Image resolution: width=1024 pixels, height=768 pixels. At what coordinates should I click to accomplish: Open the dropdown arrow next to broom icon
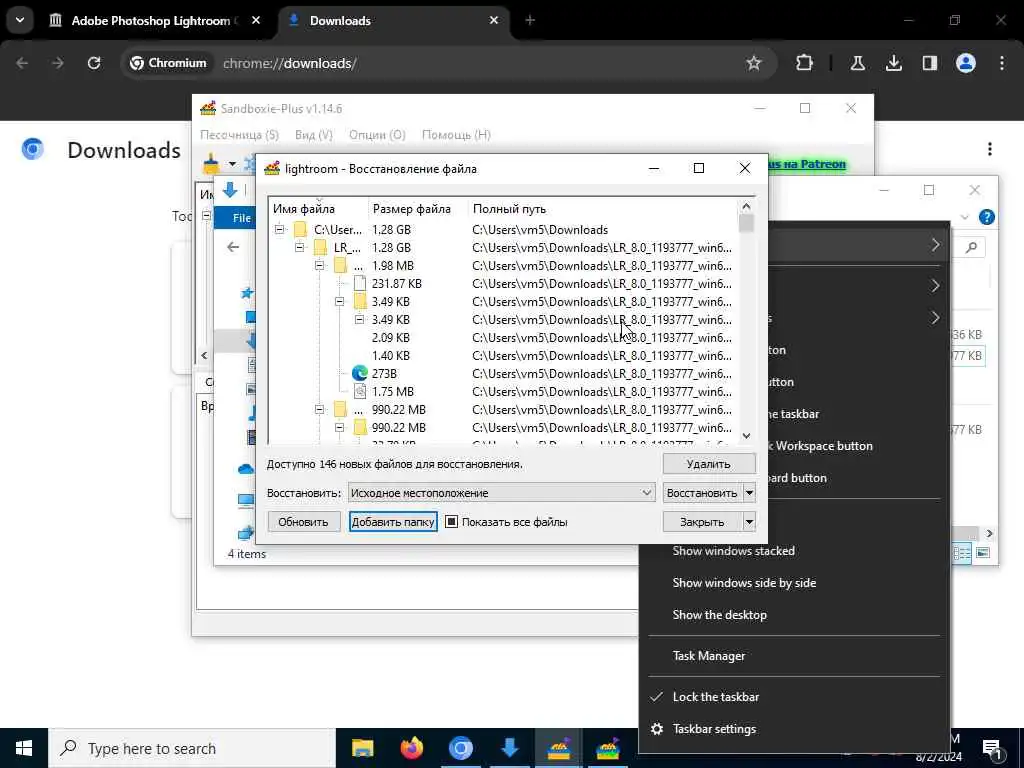click(x=232, y=164)
